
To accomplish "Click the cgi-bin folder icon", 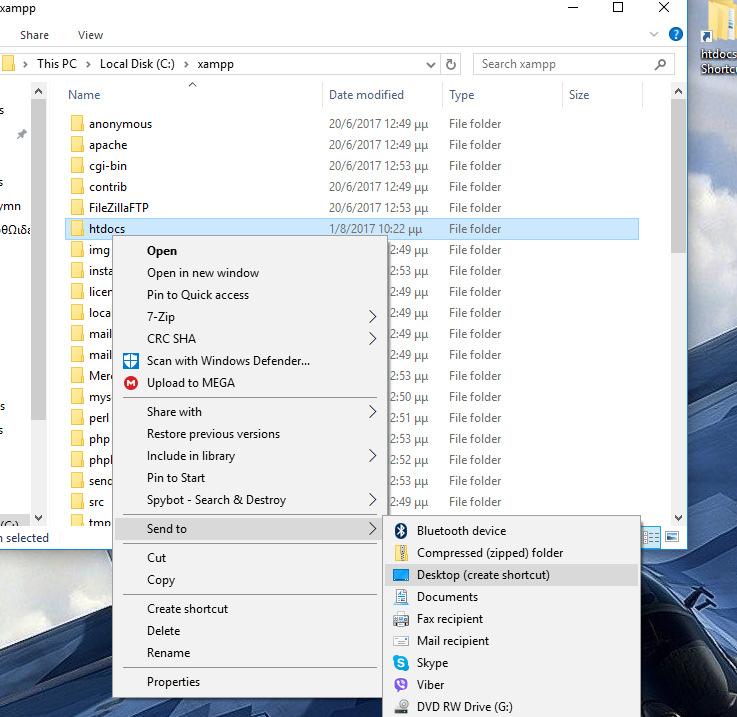I will [77, 165].
